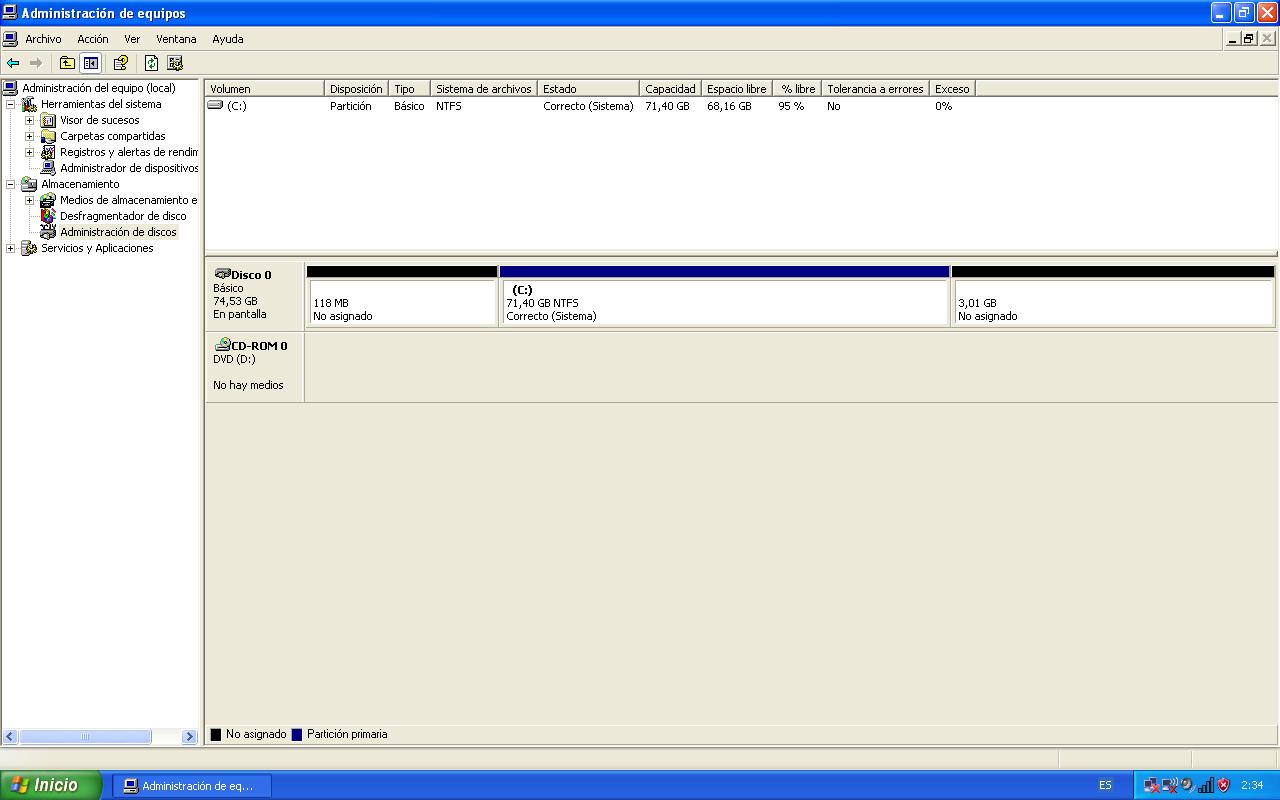Screen dimensions: 1280x800
Task: Click the toolbar icon with gear overlay
Action: [x=175, y=63]
